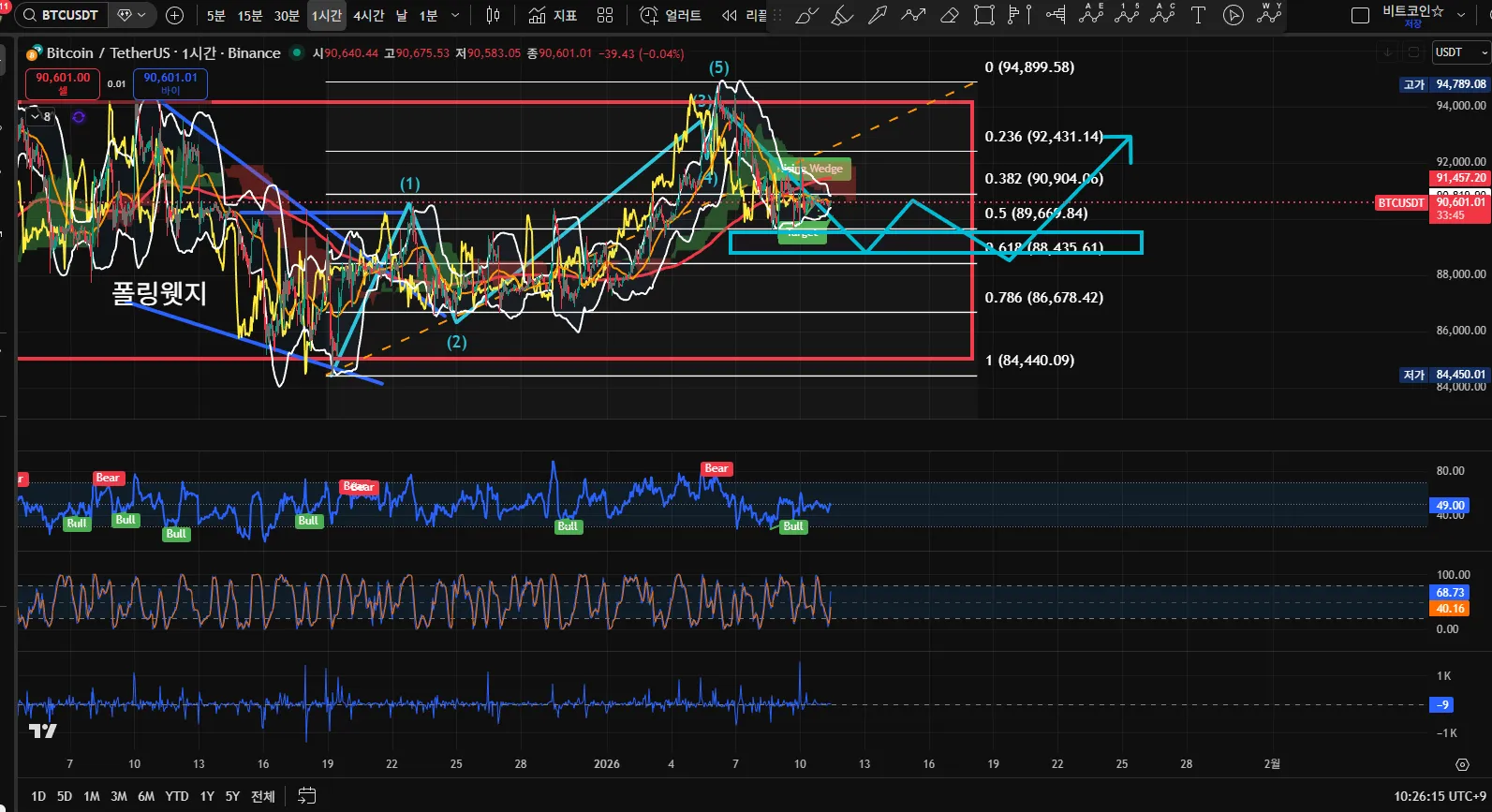The height and width of the screenshot is (812, 1492).
Task: Open chart settings gear on time axis
Action: [1462, 765]
